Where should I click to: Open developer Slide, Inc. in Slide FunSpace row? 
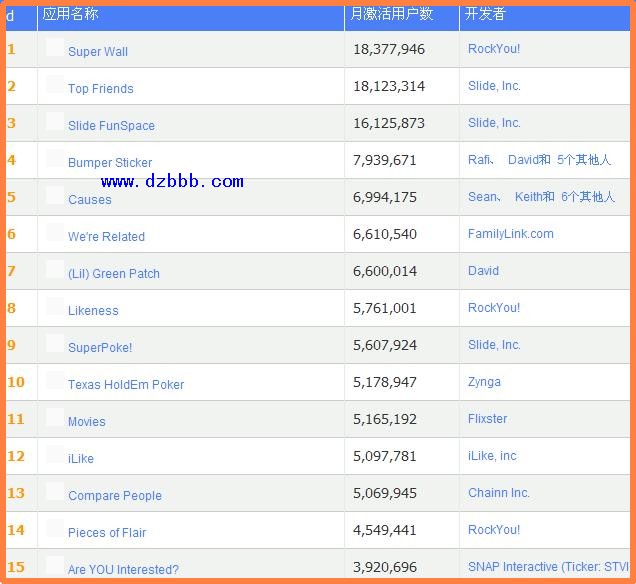click(x=494, y=122)
